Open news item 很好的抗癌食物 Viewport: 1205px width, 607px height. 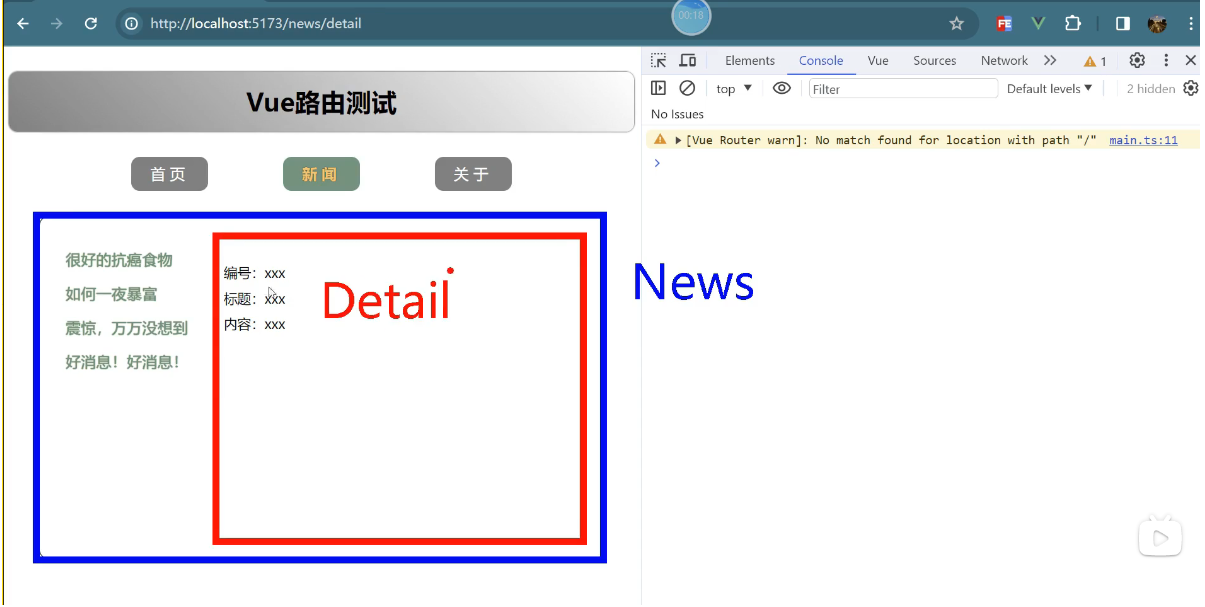pos(119,260)
